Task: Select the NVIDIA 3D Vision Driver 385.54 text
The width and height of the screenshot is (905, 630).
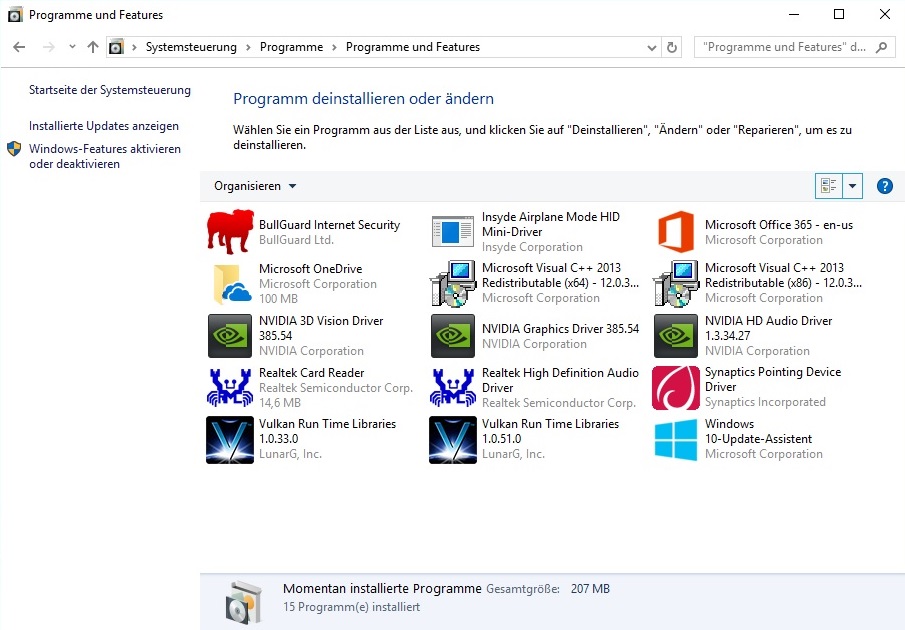Action: pyautogui.click(x=321, y=328)
